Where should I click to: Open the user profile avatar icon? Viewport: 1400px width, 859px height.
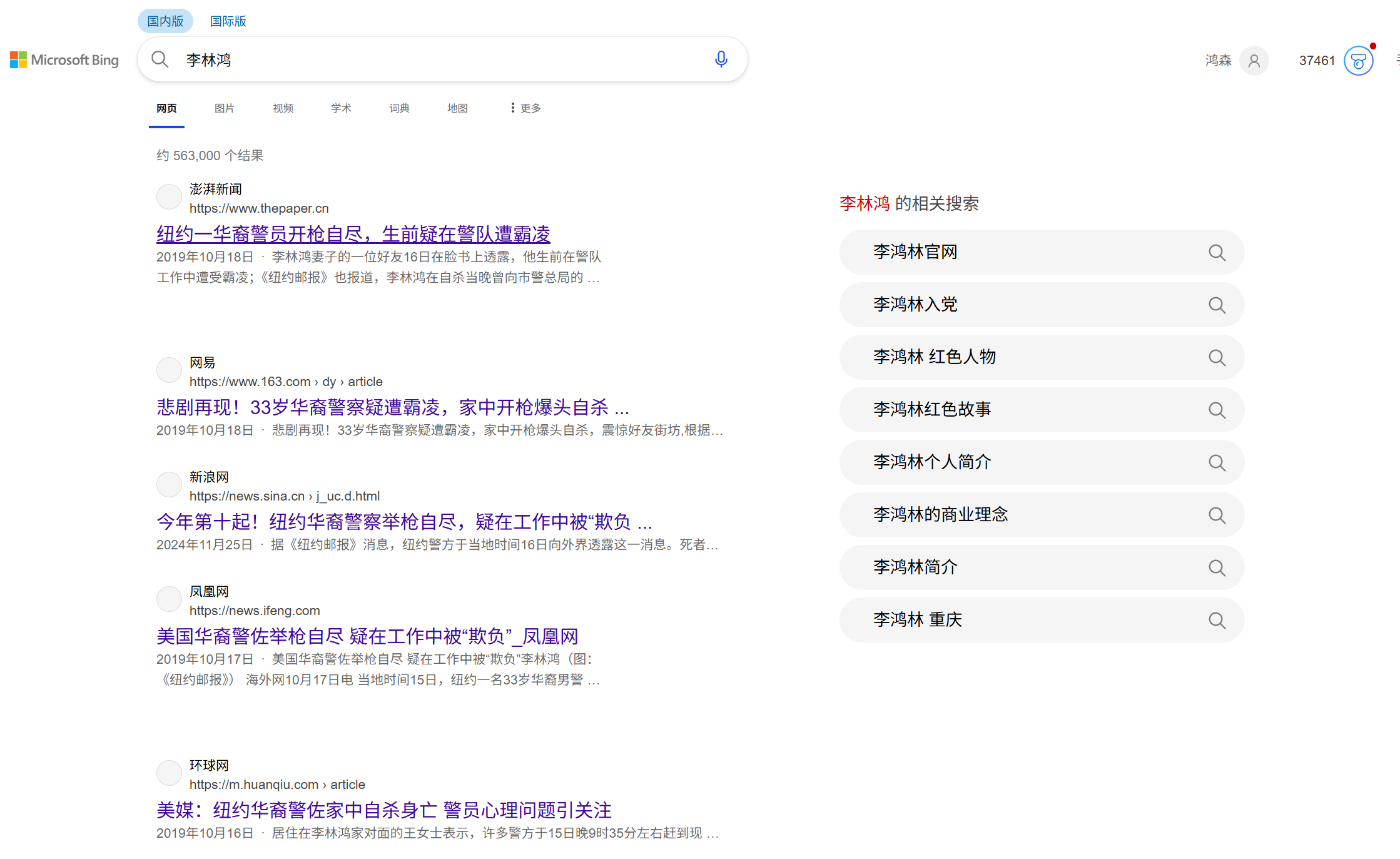pos(1254,61)
